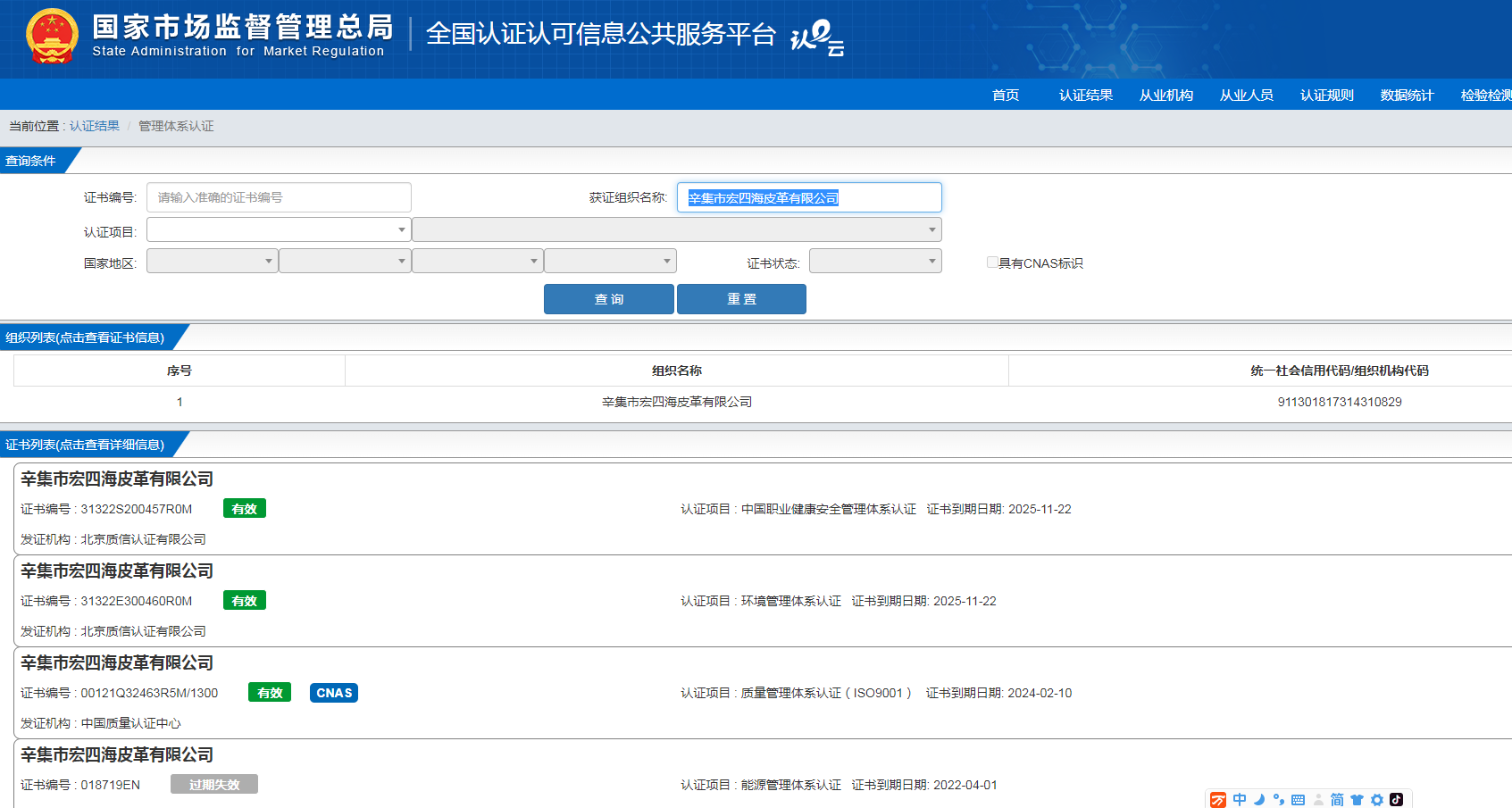The image size is (1512, 808).
Task: Open 从业人员 navigation menu
Action: [1247, 95]
